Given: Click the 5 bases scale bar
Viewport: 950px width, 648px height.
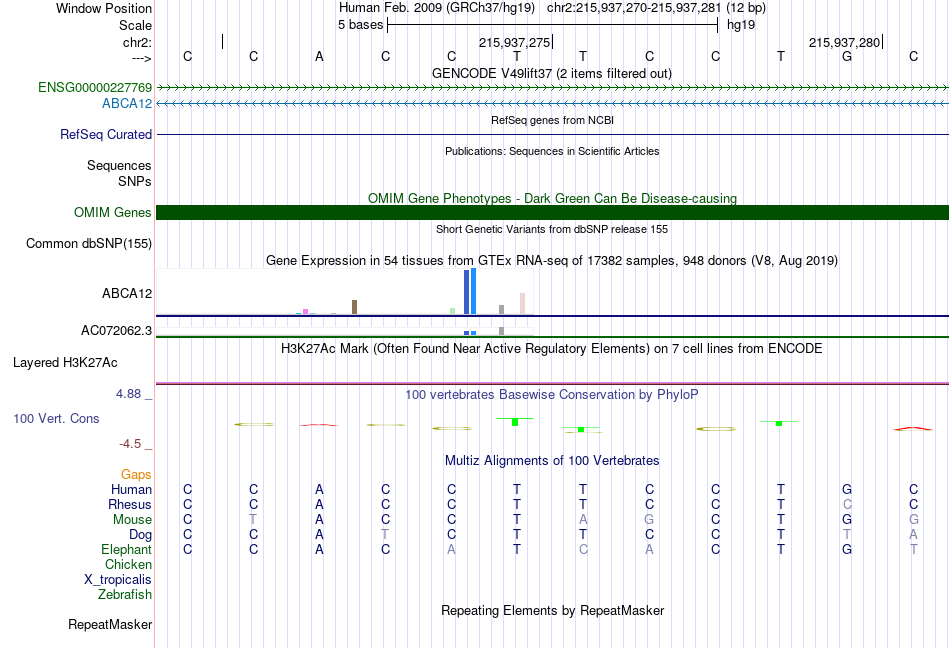Looking at the screenshot, I should pos(552,25).
